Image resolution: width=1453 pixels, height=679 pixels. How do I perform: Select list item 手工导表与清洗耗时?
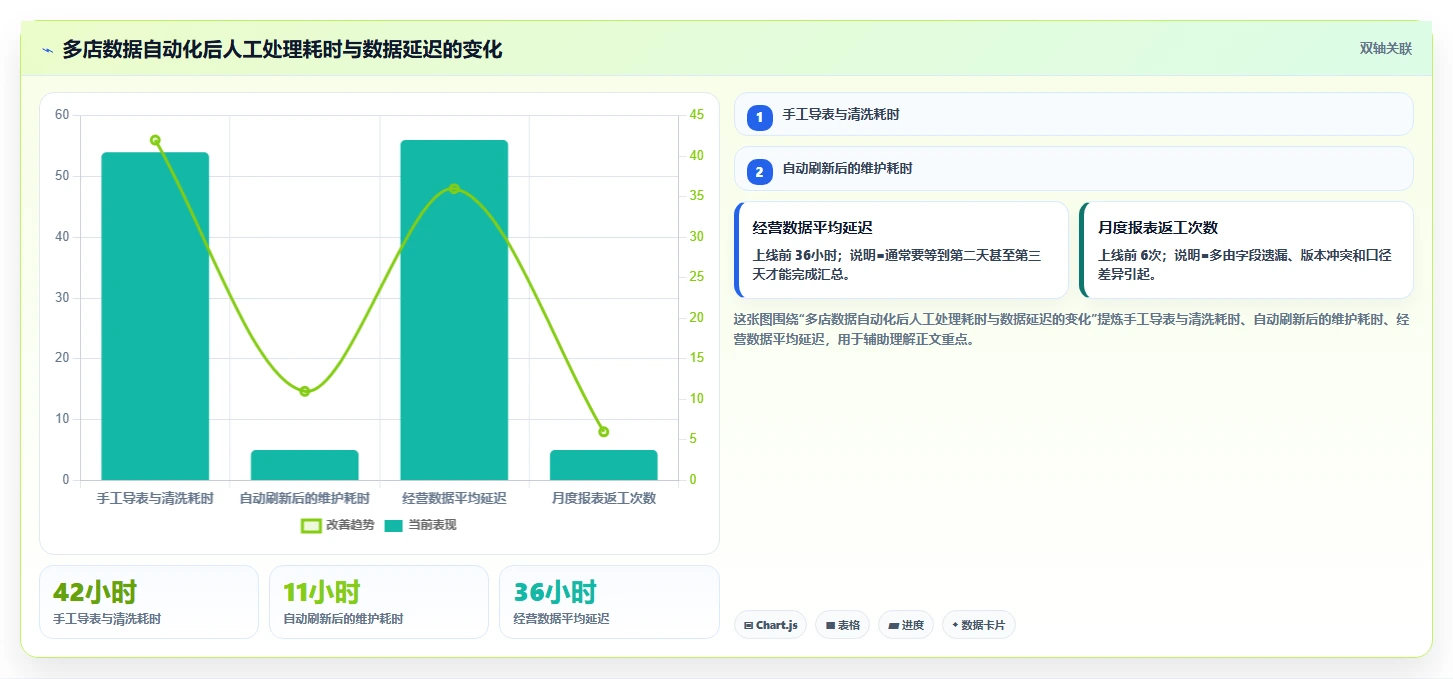(x=1073, y=114)
